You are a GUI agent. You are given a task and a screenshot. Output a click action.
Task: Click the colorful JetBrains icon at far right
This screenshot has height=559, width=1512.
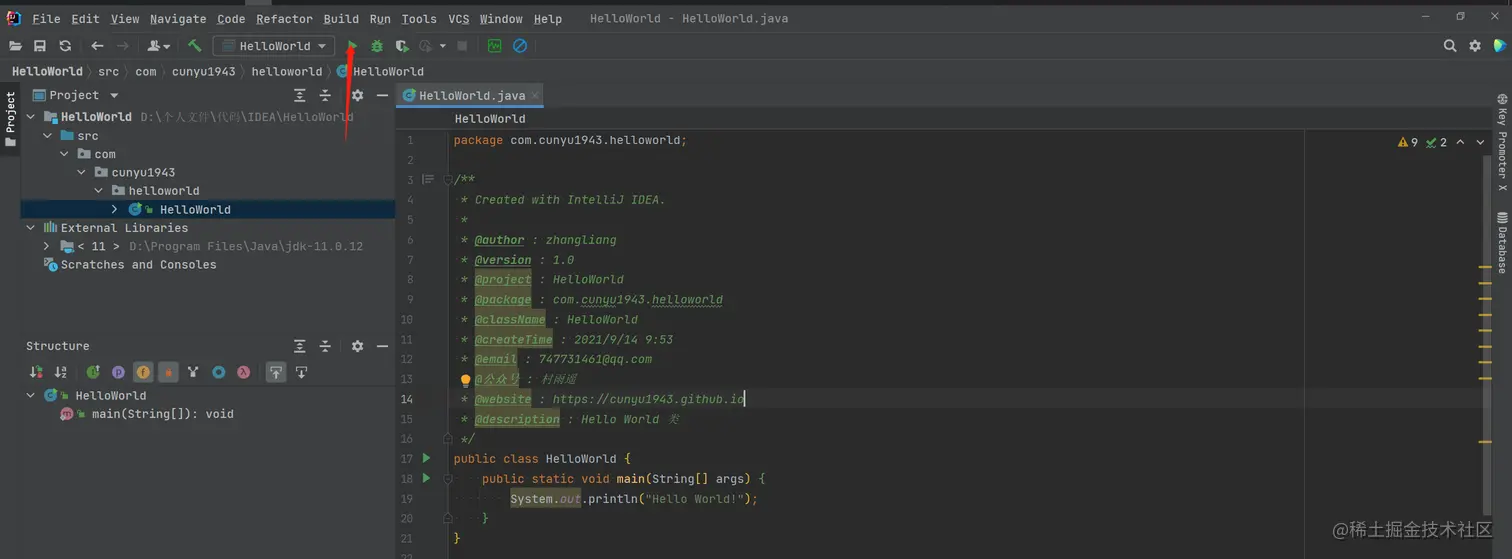pos(1500,46)
